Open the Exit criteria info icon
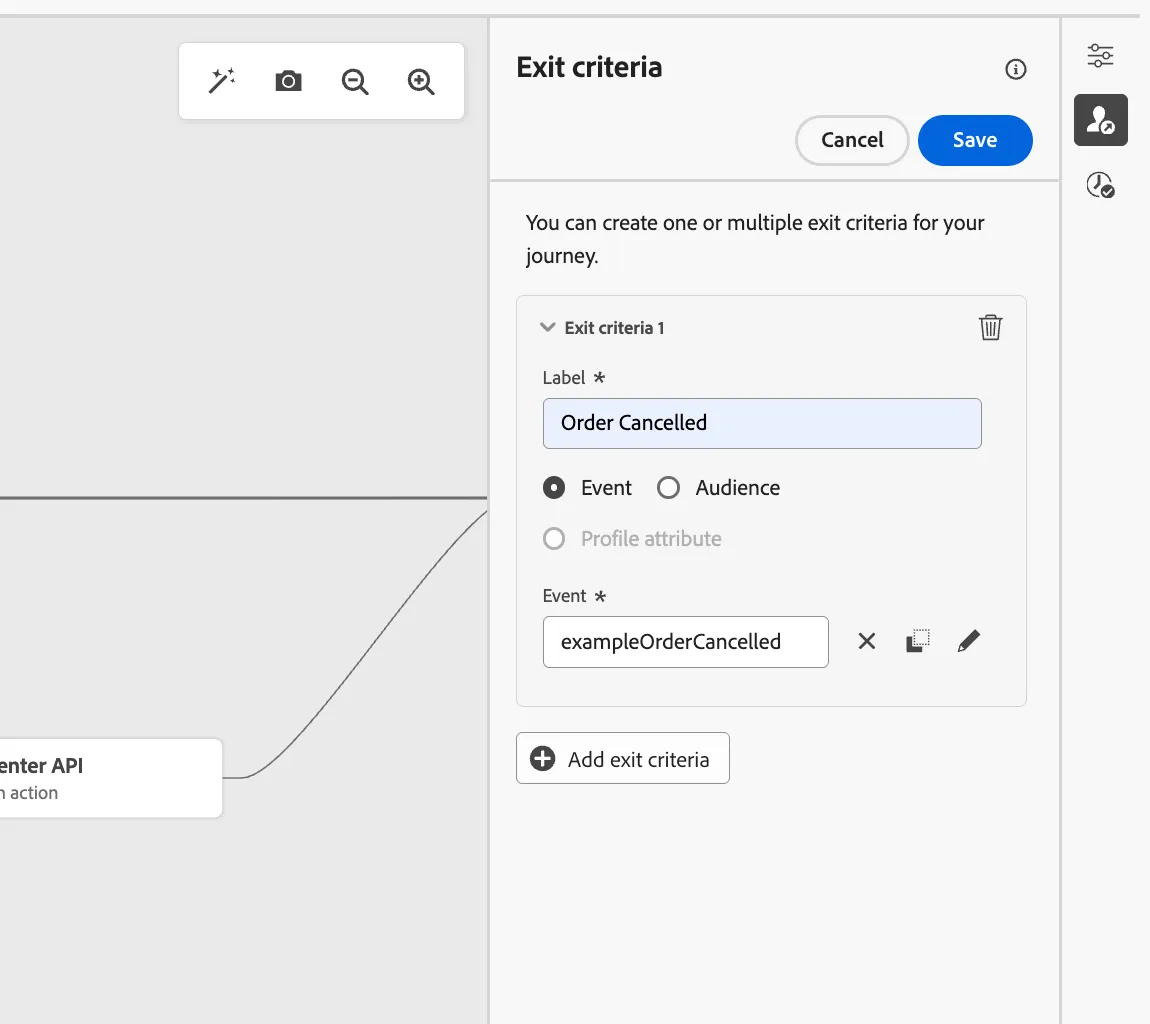Viewport: 1150px width, 1024px height. coord(1015,69)
